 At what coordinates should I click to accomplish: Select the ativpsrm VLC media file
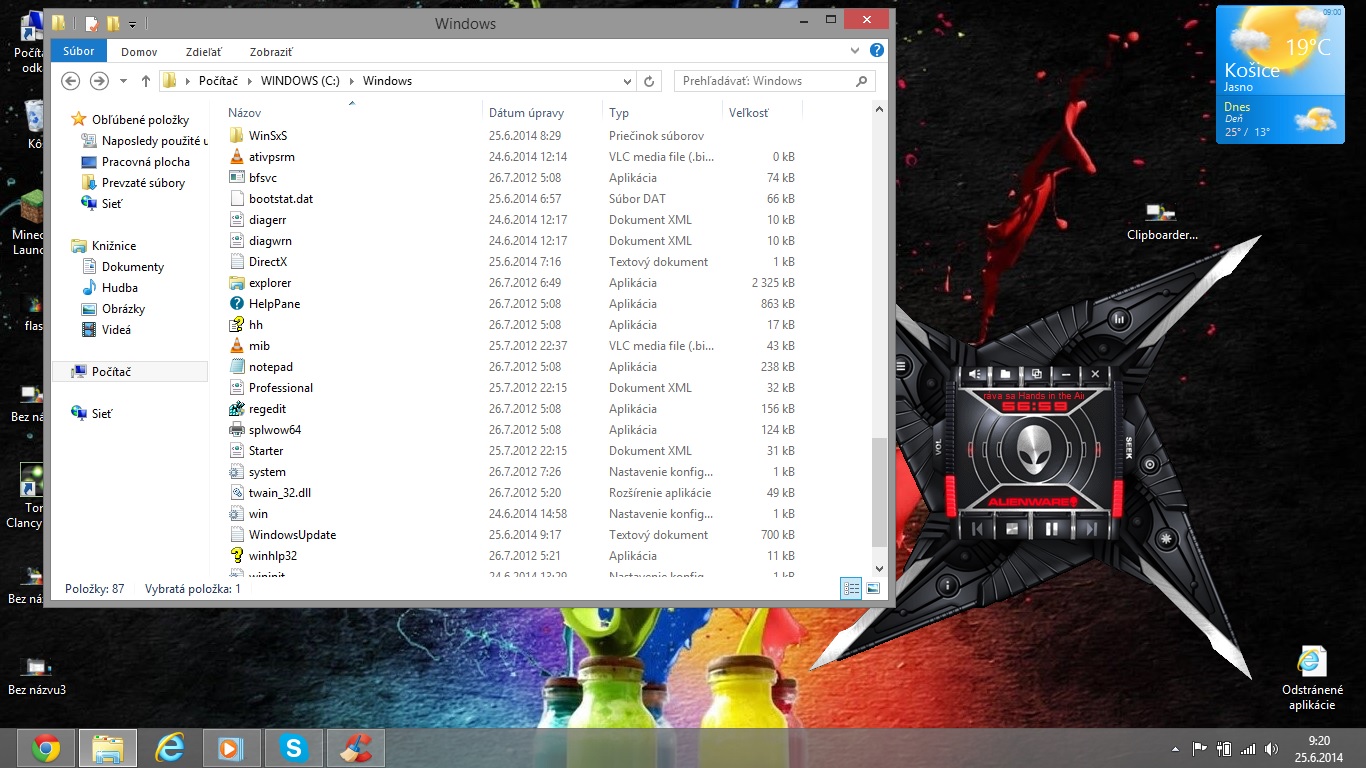coord(511,157)
